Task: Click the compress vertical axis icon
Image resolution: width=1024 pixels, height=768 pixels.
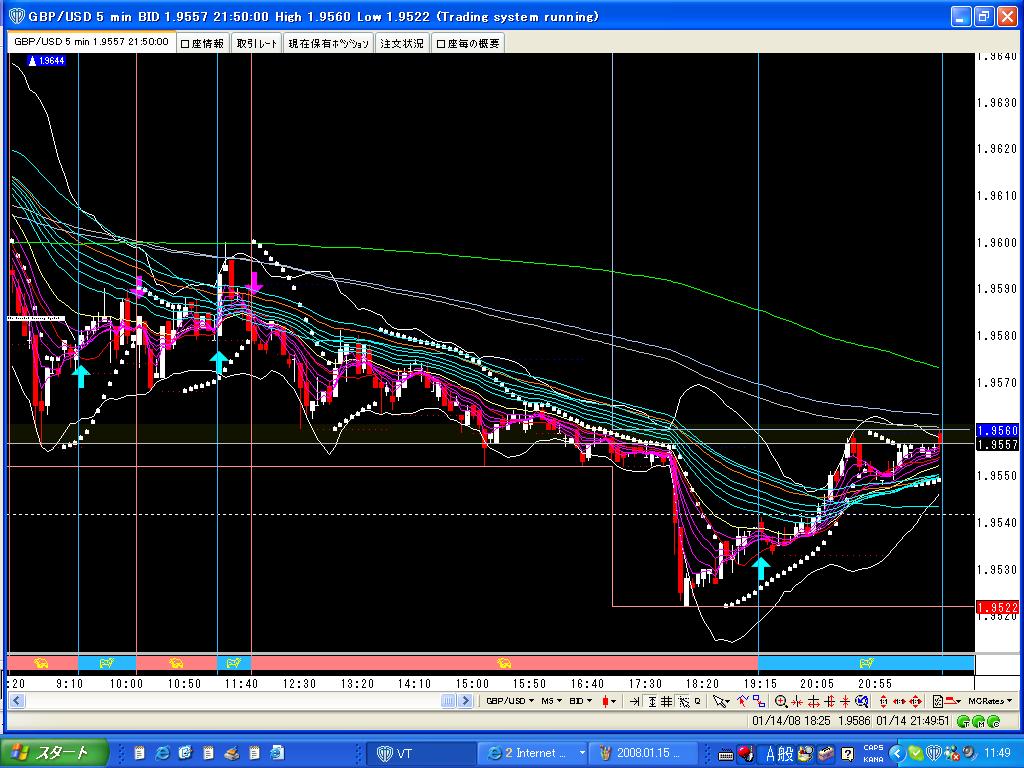Action: pos(845,701)
